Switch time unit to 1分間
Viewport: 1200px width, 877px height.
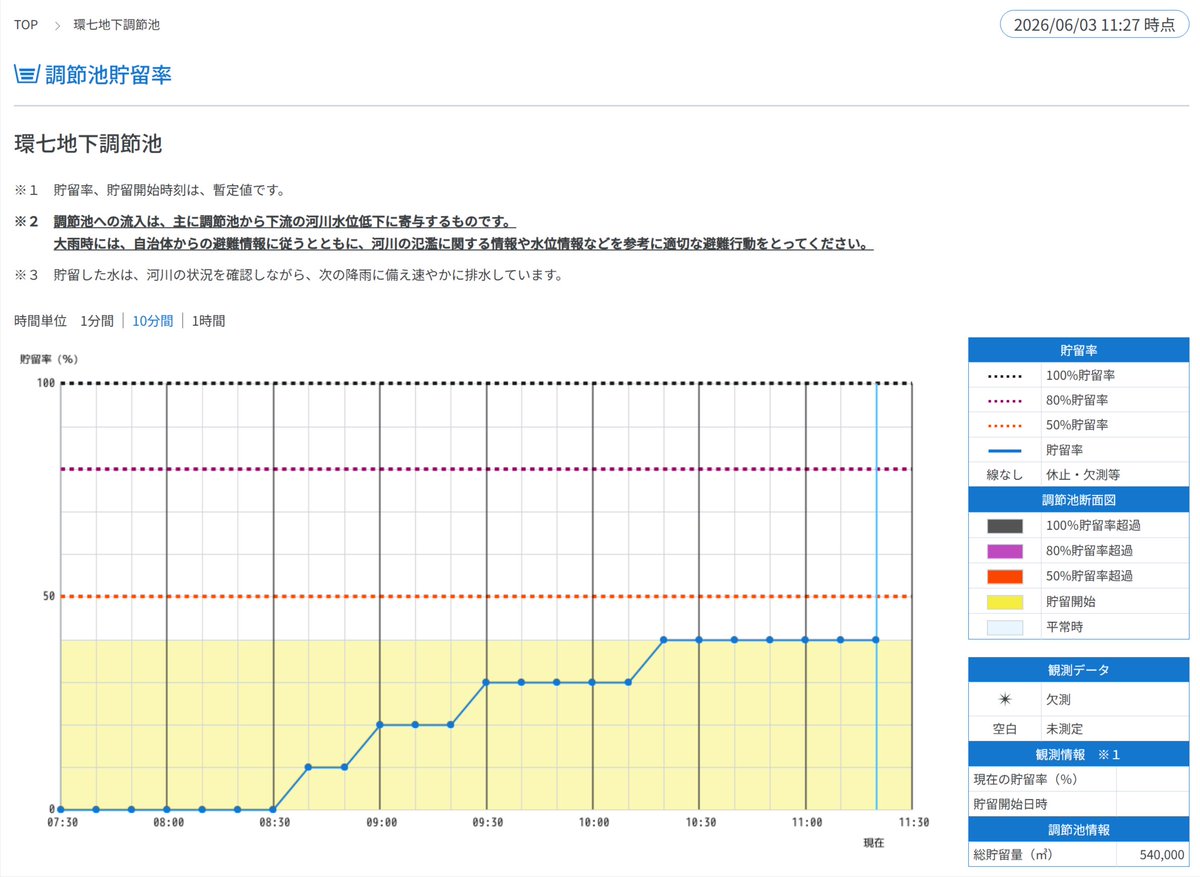(97, 321)
